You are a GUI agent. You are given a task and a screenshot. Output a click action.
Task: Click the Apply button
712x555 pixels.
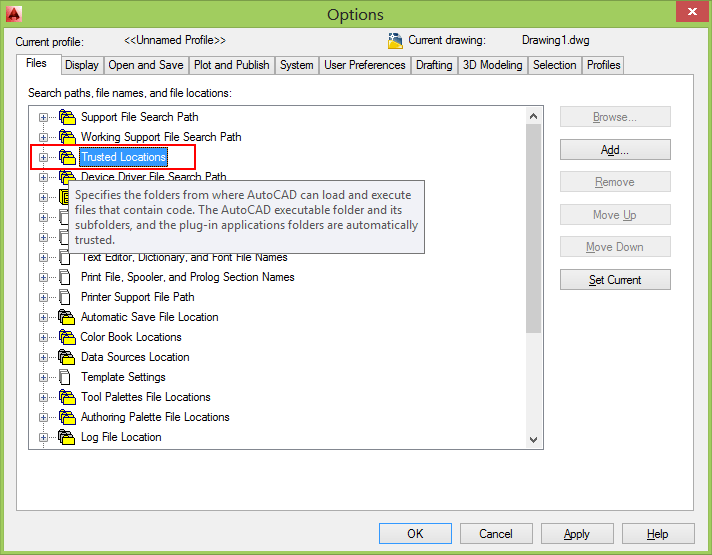(577, 534)
